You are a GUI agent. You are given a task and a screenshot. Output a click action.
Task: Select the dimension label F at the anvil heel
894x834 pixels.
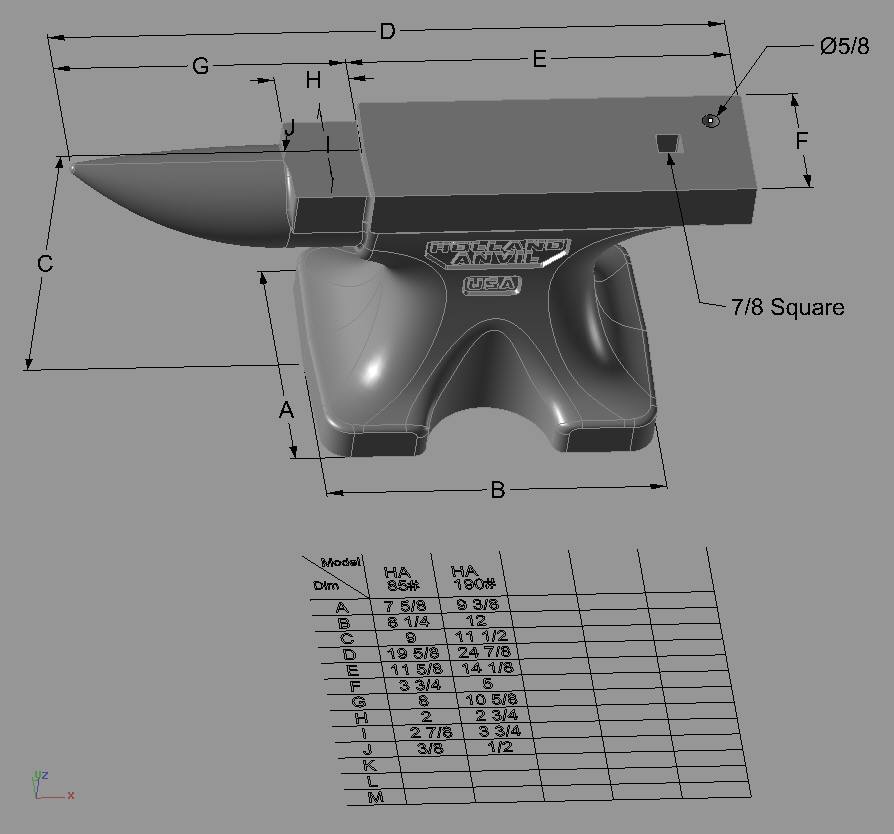[x=802, y=140]
